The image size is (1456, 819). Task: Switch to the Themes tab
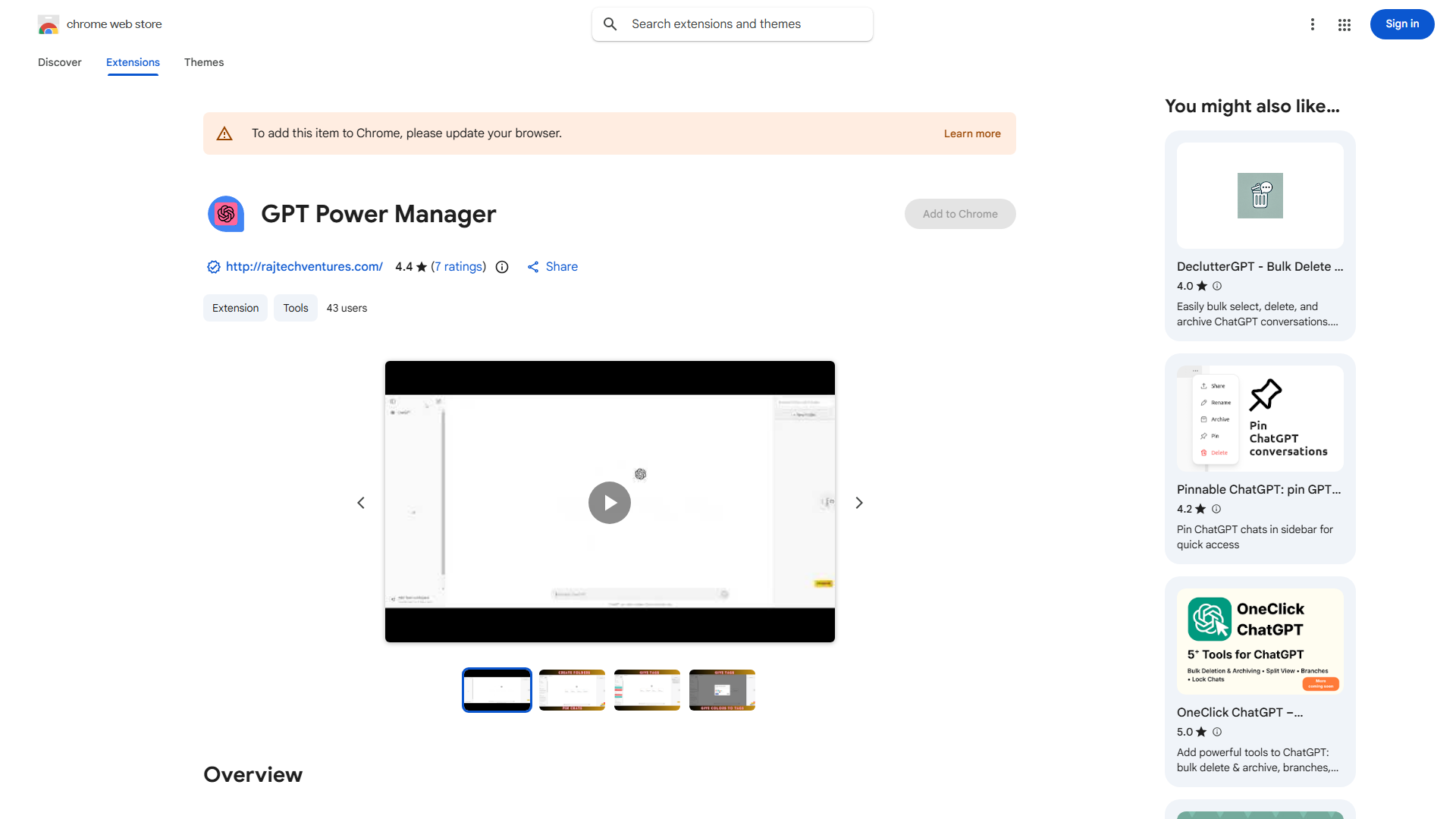click(203, 62)
